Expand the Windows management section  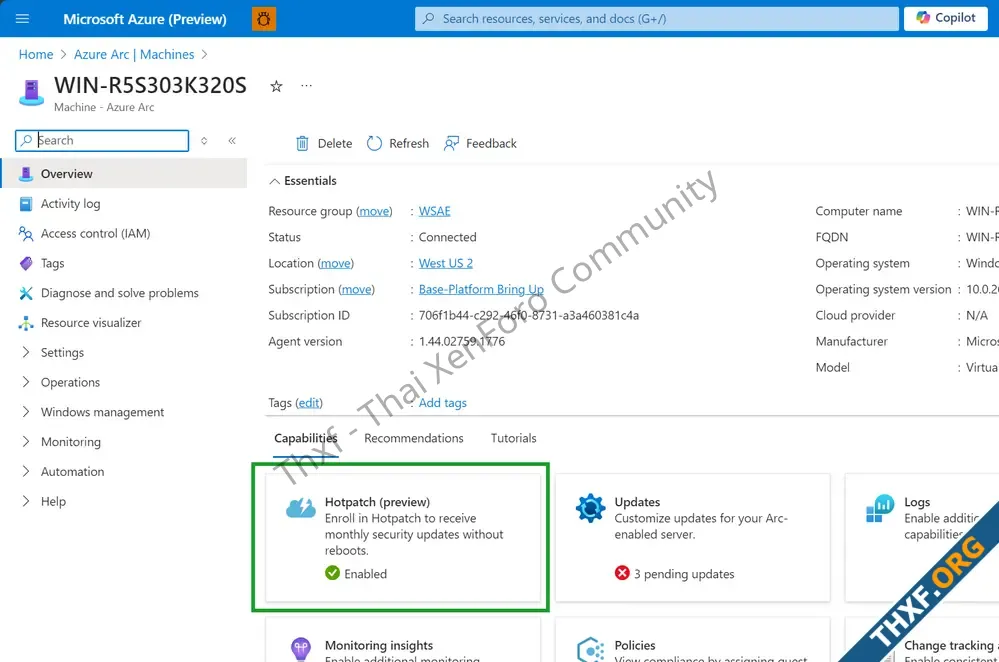click(102, 412)
